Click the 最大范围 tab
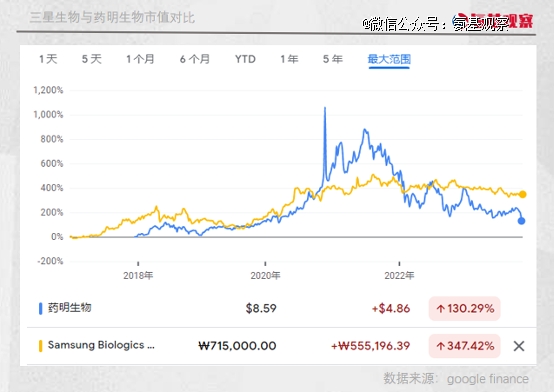 (x=389, y=59)
